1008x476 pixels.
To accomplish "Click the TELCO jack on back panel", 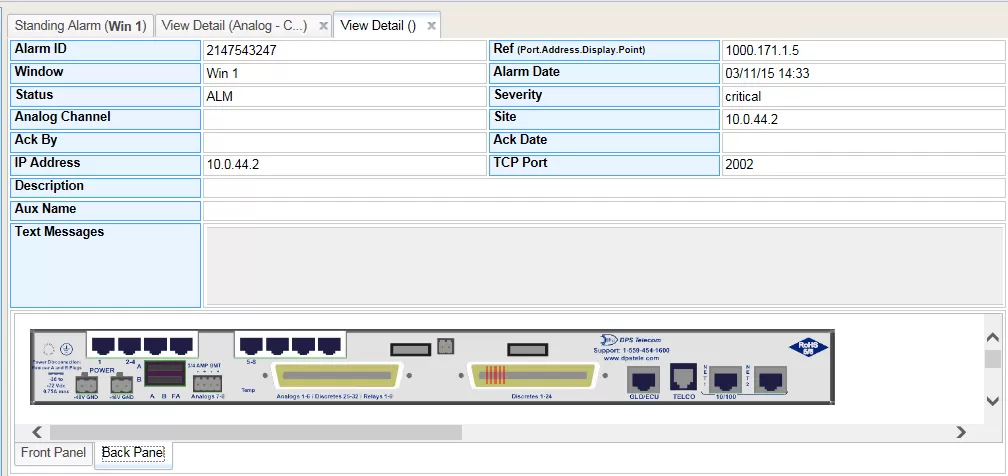I will (x=684, y=378).
